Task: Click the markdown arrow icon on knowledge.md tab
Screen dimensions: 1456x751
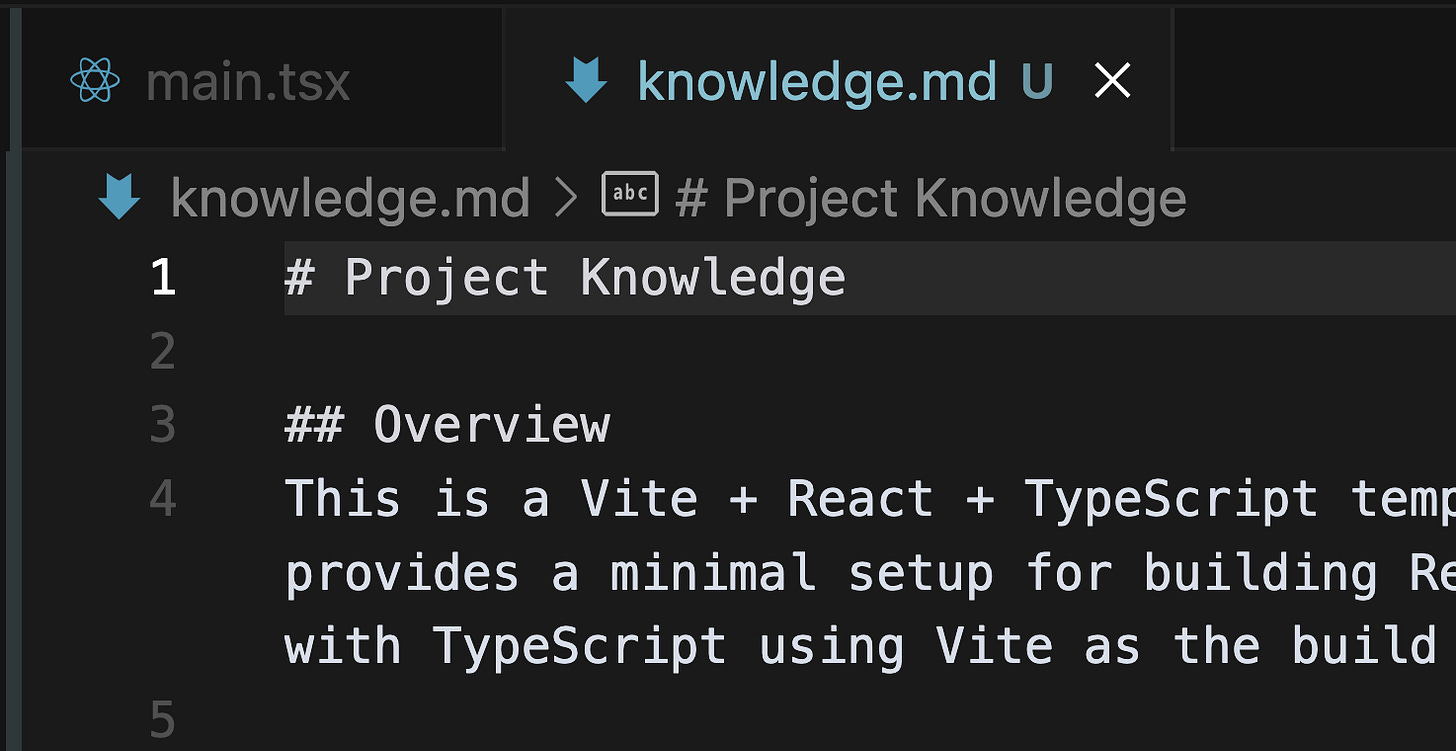Action: click(586, 80)
